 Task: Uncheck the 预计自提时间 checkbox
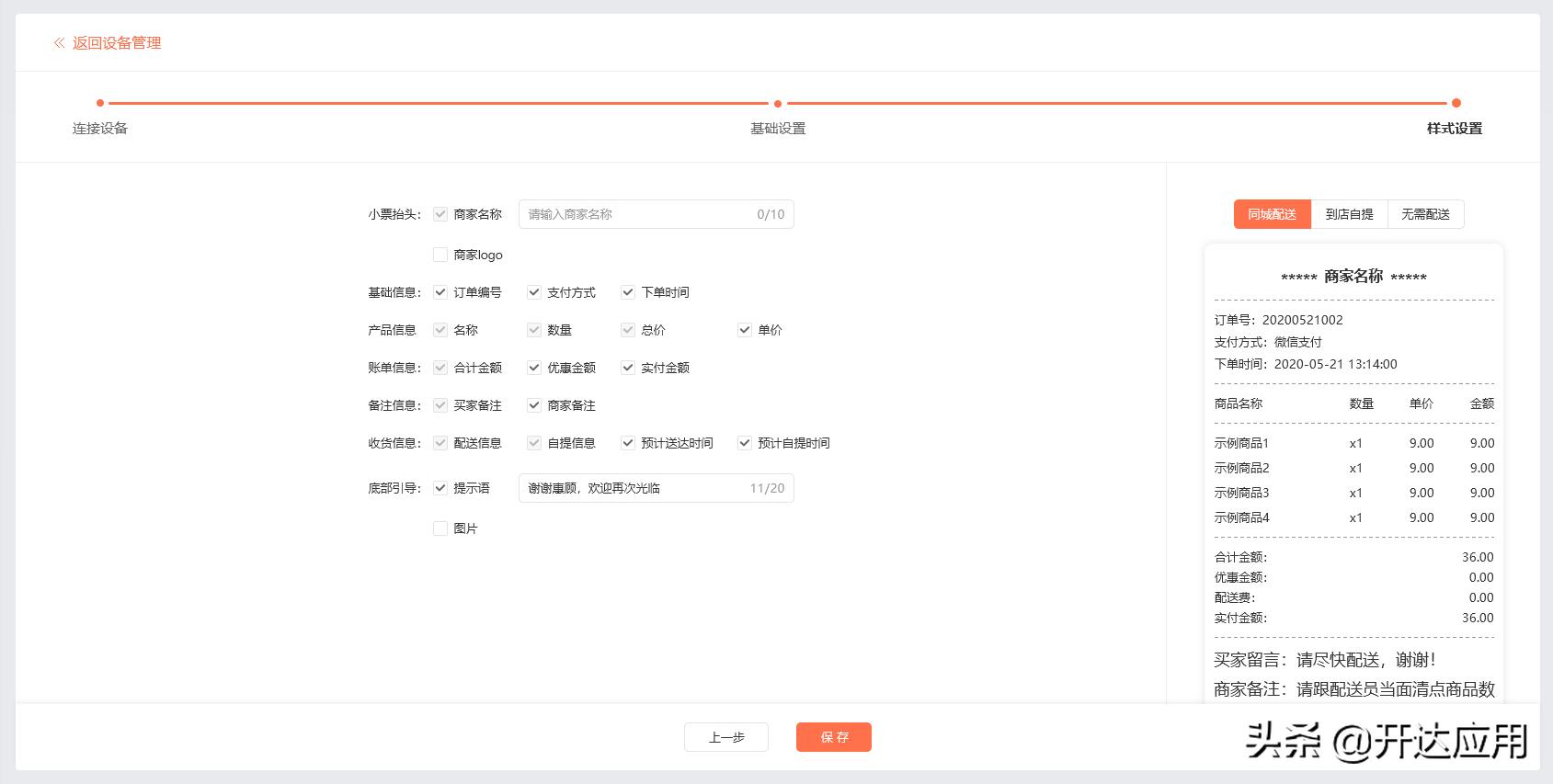pyautogui.click(x=745, y=443)
